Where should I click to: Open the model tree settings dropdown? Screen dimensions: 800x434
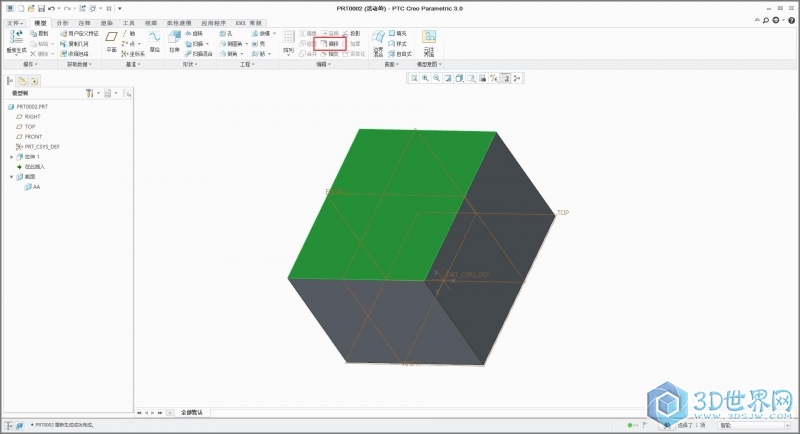coord(92,93)
